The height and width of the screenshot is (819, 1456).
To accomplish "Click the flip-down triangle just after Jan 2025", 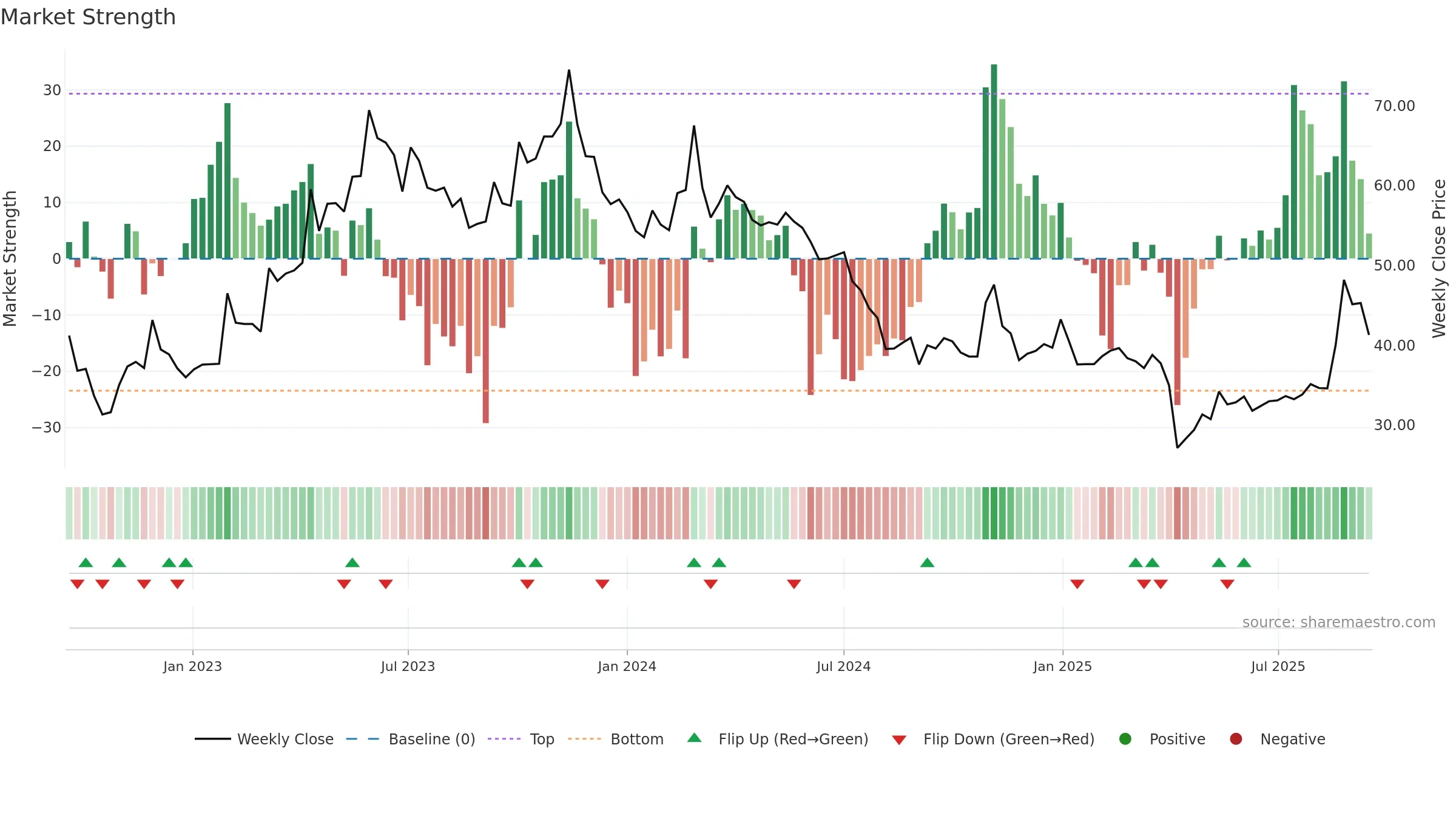I will (1077, 584).
